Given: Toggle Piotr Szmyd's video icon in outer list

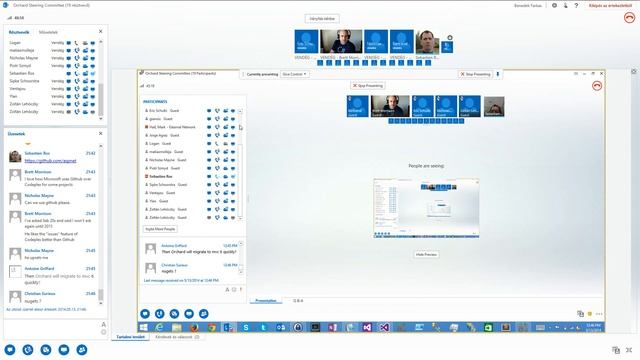Looking at the screenshot, I should [85, 66].
